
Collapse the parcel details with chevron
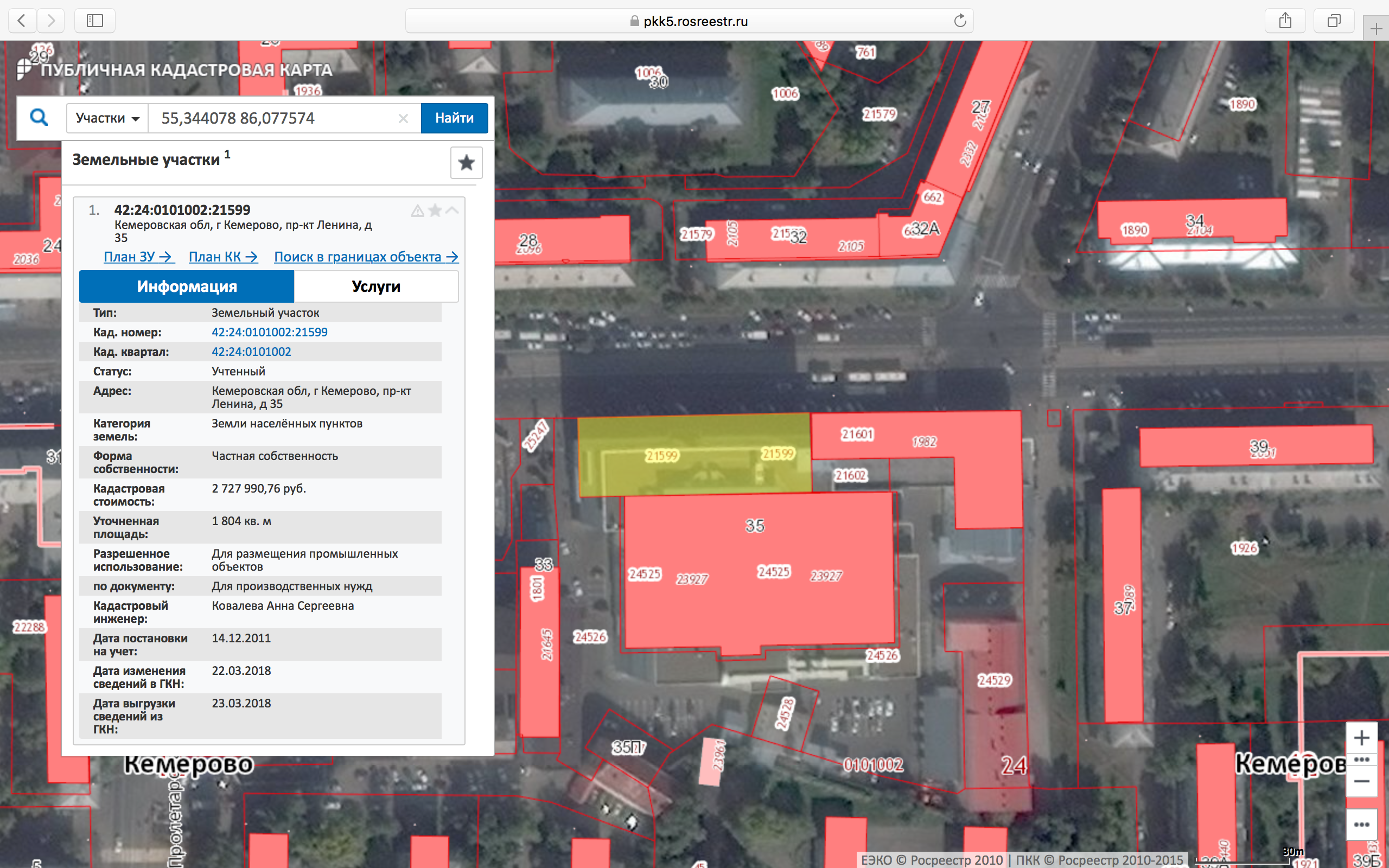point(453,210)
